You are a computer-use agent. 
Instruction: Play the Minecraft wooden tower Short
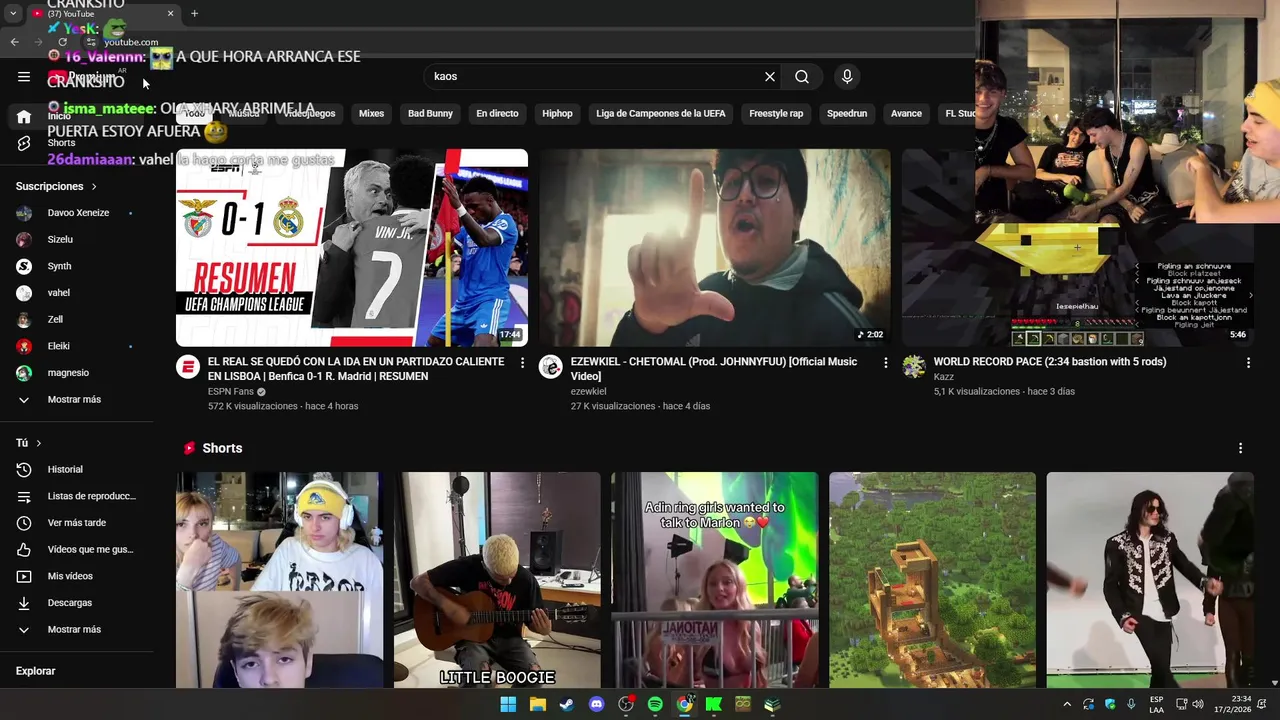[x=932, y=580]
